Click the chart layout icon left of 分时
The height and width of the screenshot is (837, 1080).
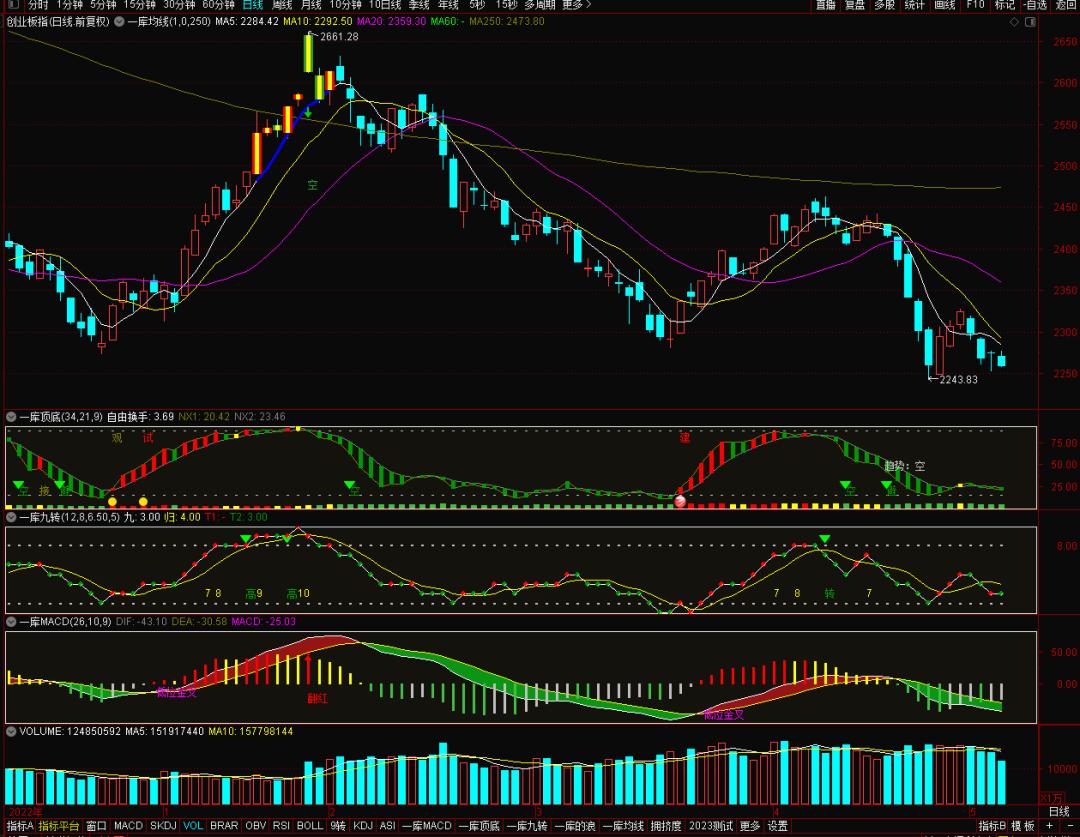coord(13,5)
